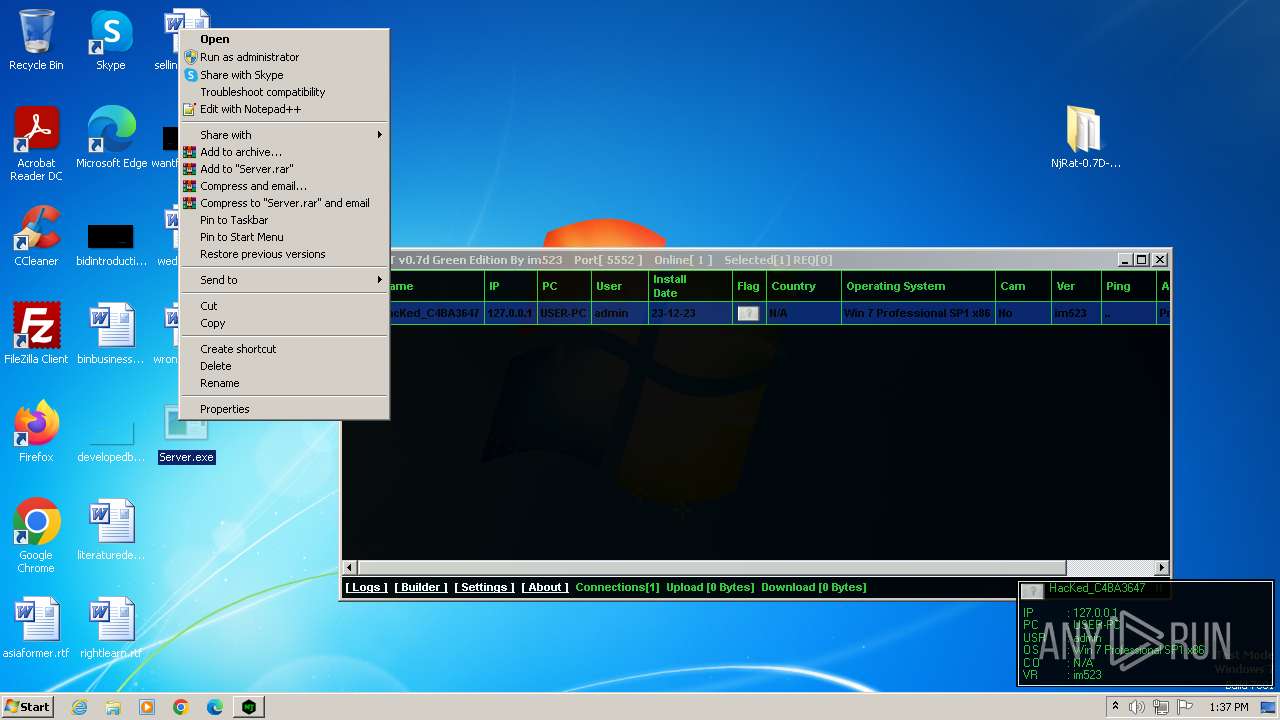Viewport: 1280px width, 720px height.
Task: Click the Windows Start button
Action: 28,707
